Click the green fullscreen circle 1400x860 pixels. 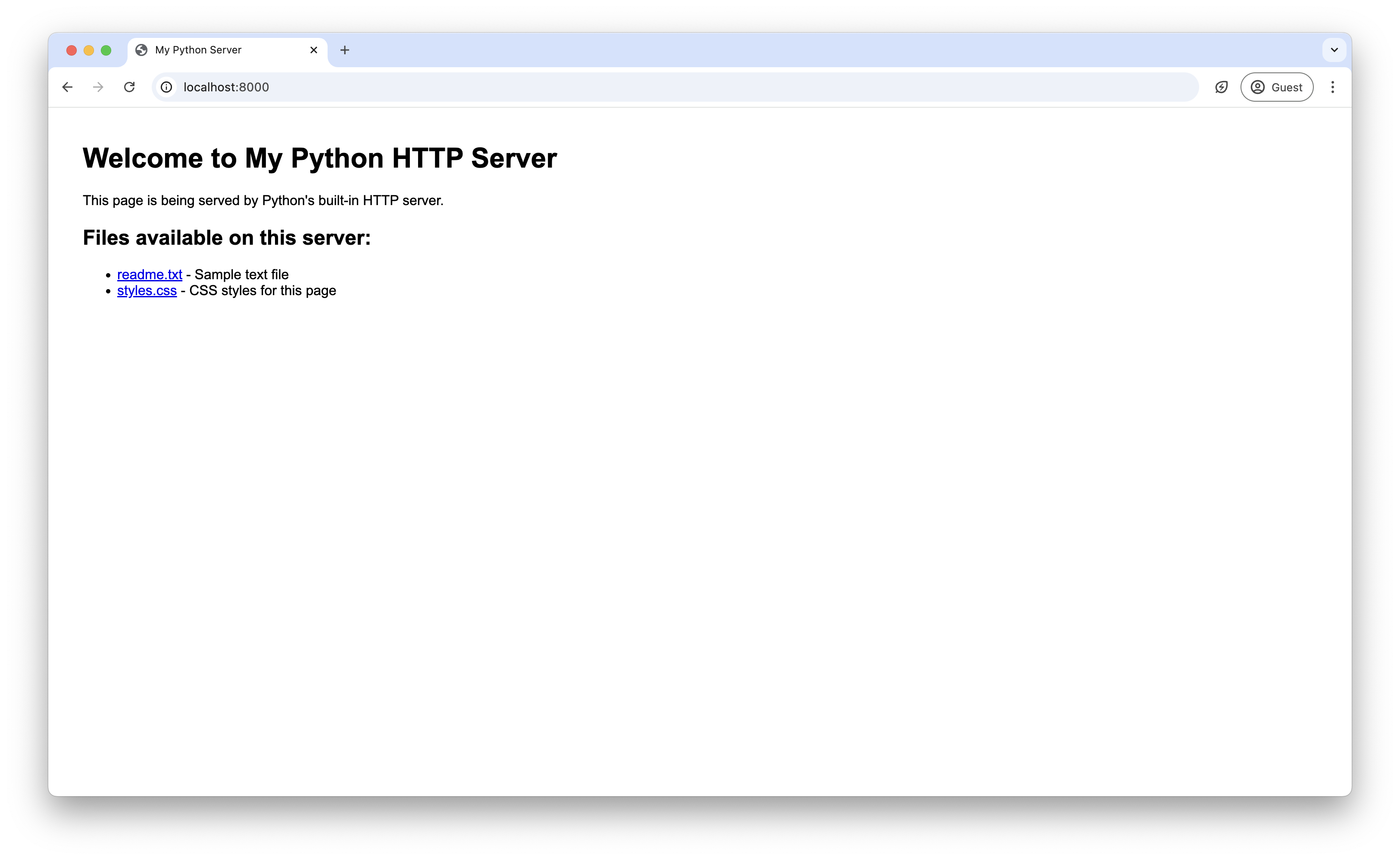coord(107,50)
